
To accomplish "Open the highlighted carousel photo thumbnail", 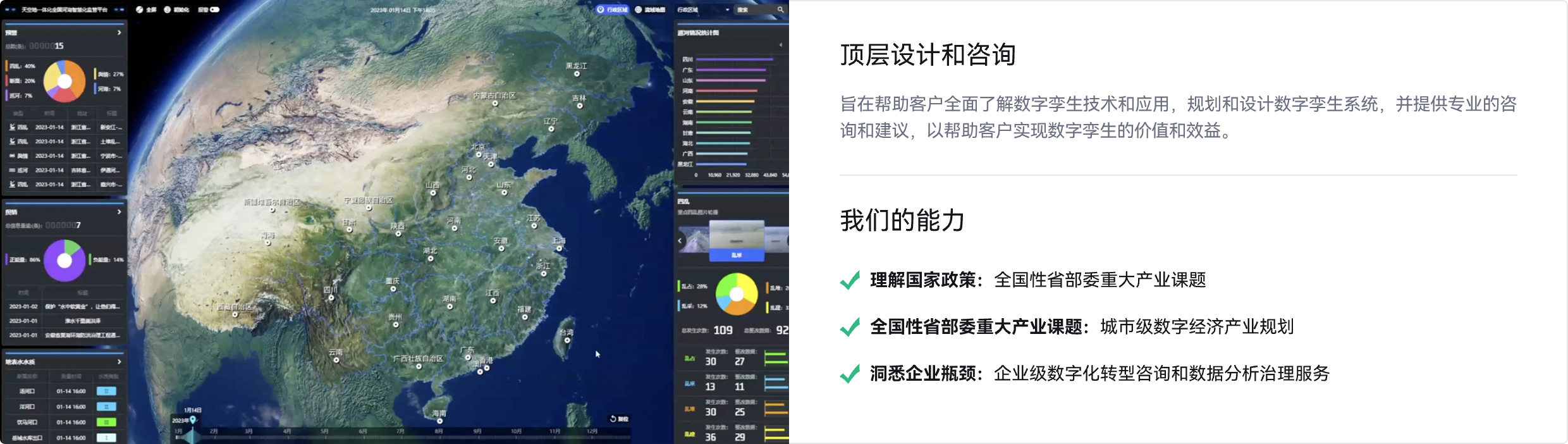I will [x=737, y=241].
